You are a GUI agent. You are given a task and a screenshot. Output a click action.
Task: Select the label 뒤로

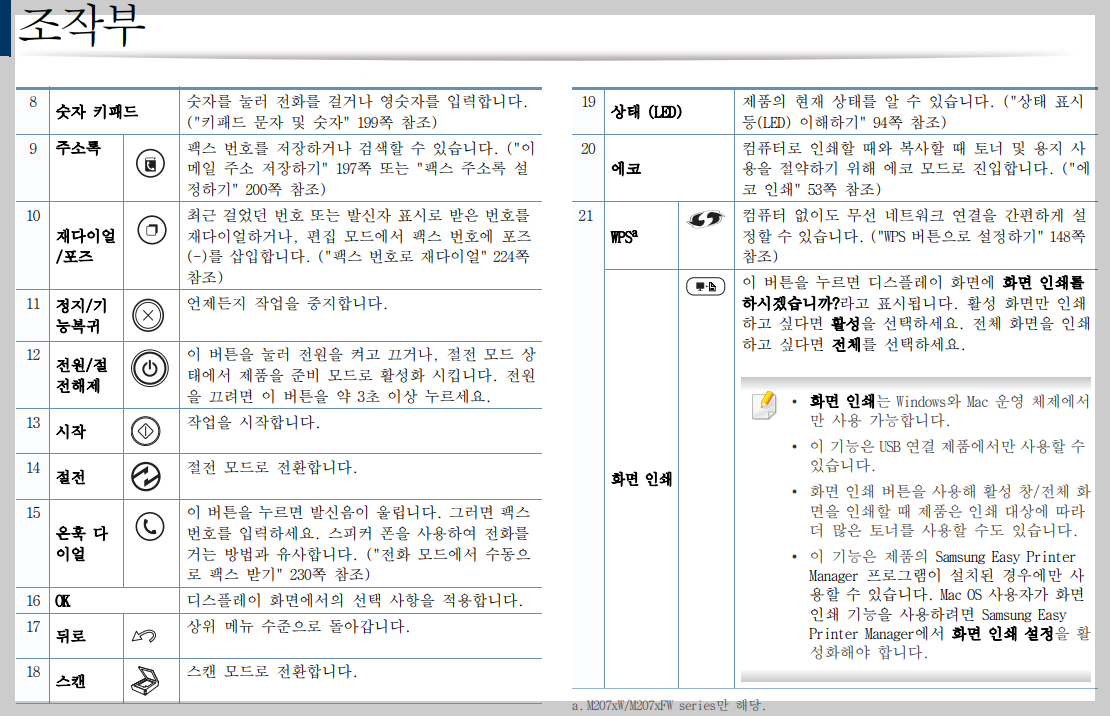[71, 636]
